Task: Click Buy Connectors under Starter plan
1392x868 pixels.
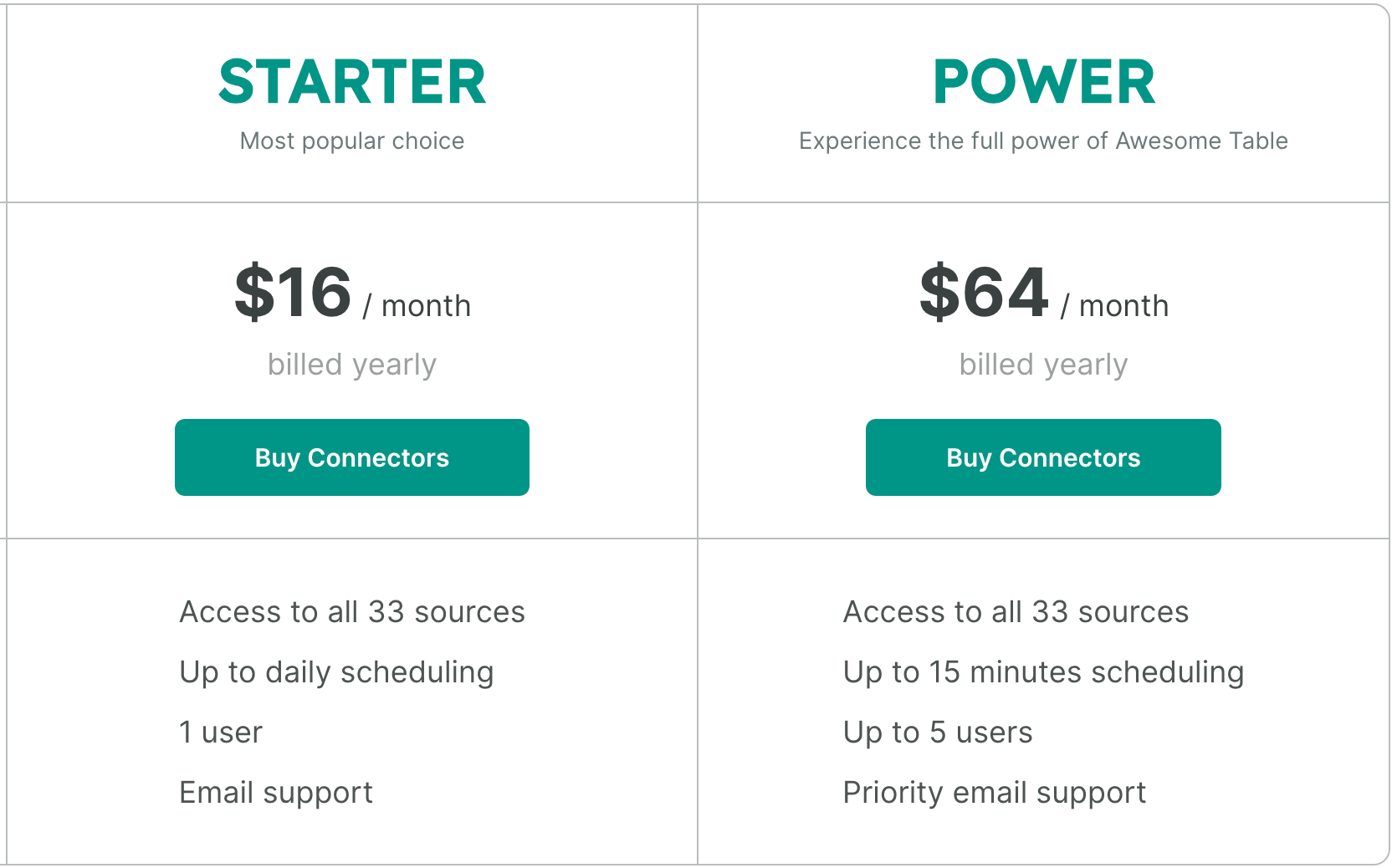Action: 352,457
